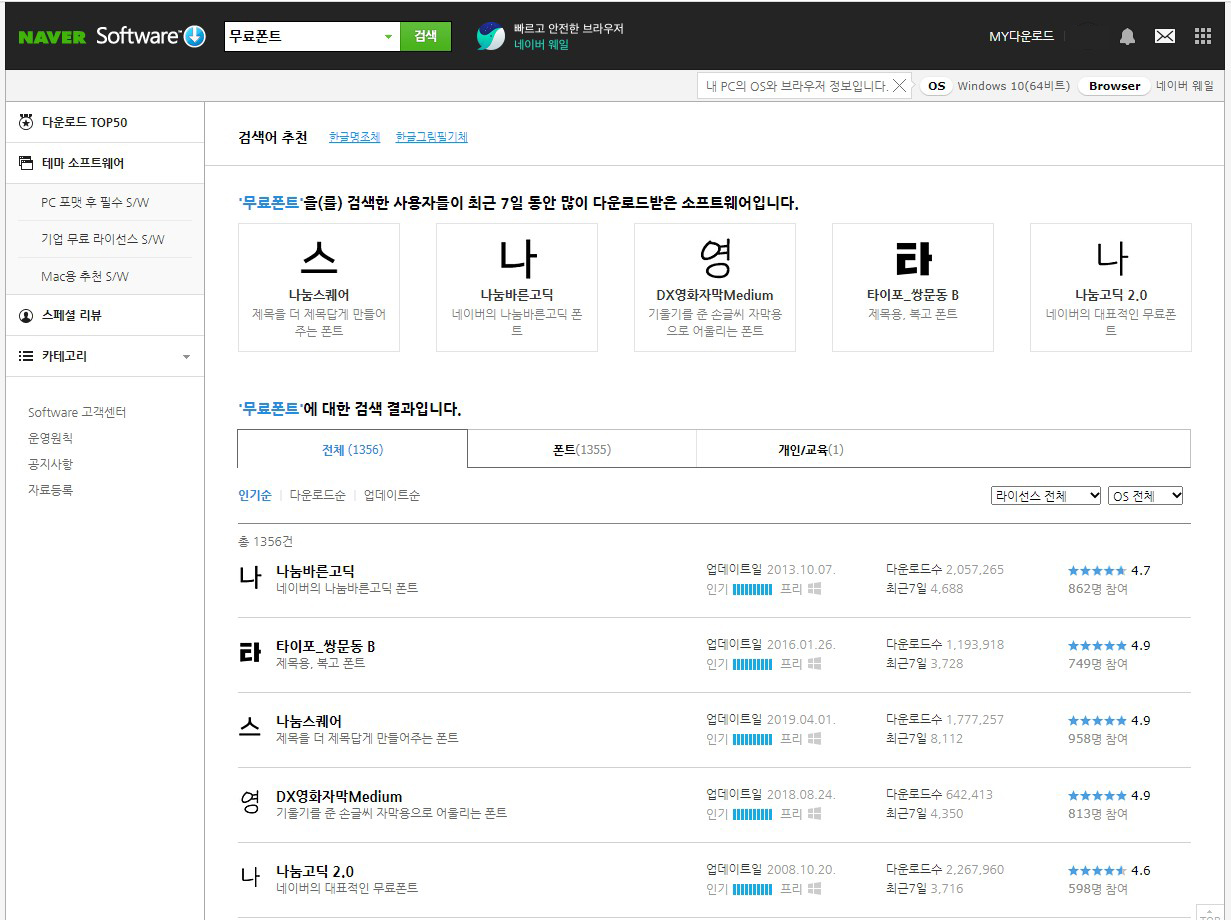
Task: Open the mail envelope icon
Action: pos(1165,36)
